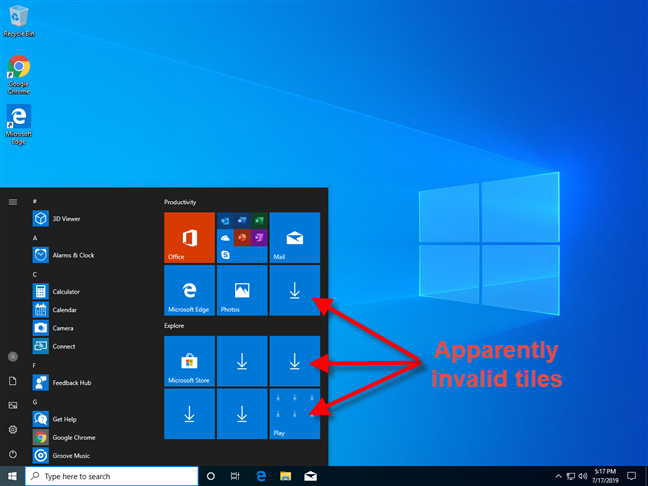Open Mail from the taskbar
648x486 pixels.
(x=310, y=476)
